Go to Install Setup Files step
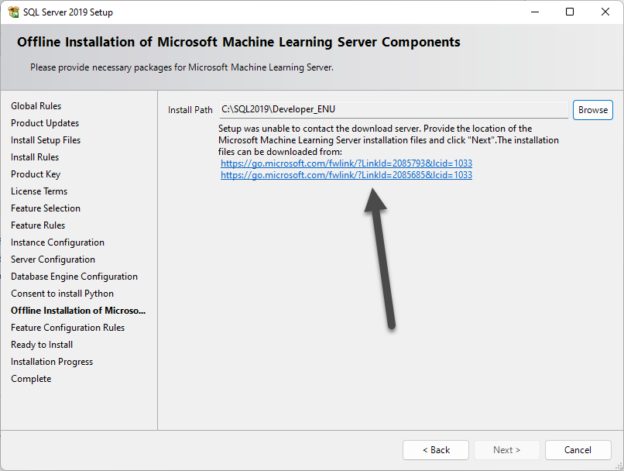 pyautogui.click(x=45, y=140)
